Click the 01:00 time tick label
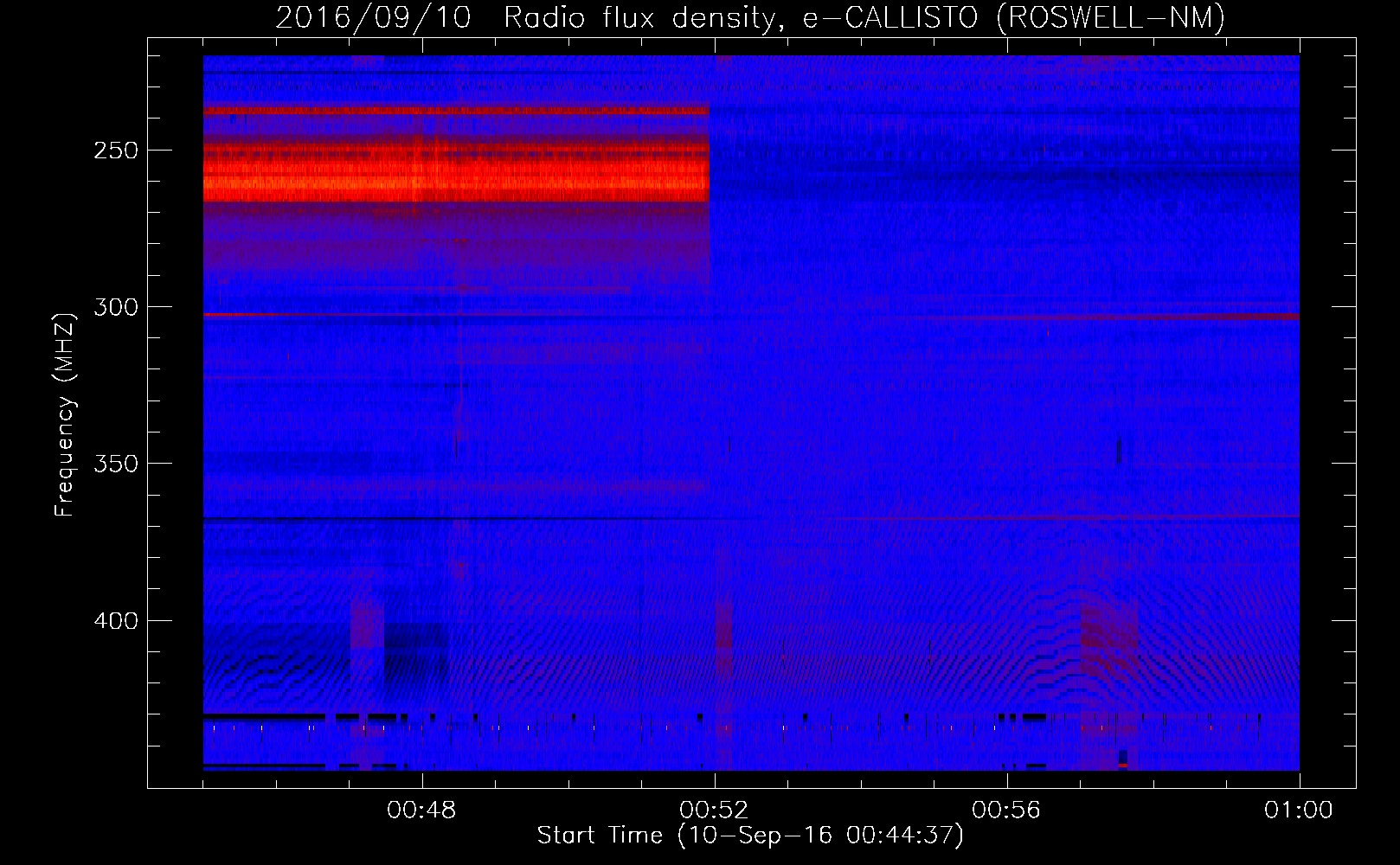The width and height of the screenshot is (1400, 865). point(1299,811)
